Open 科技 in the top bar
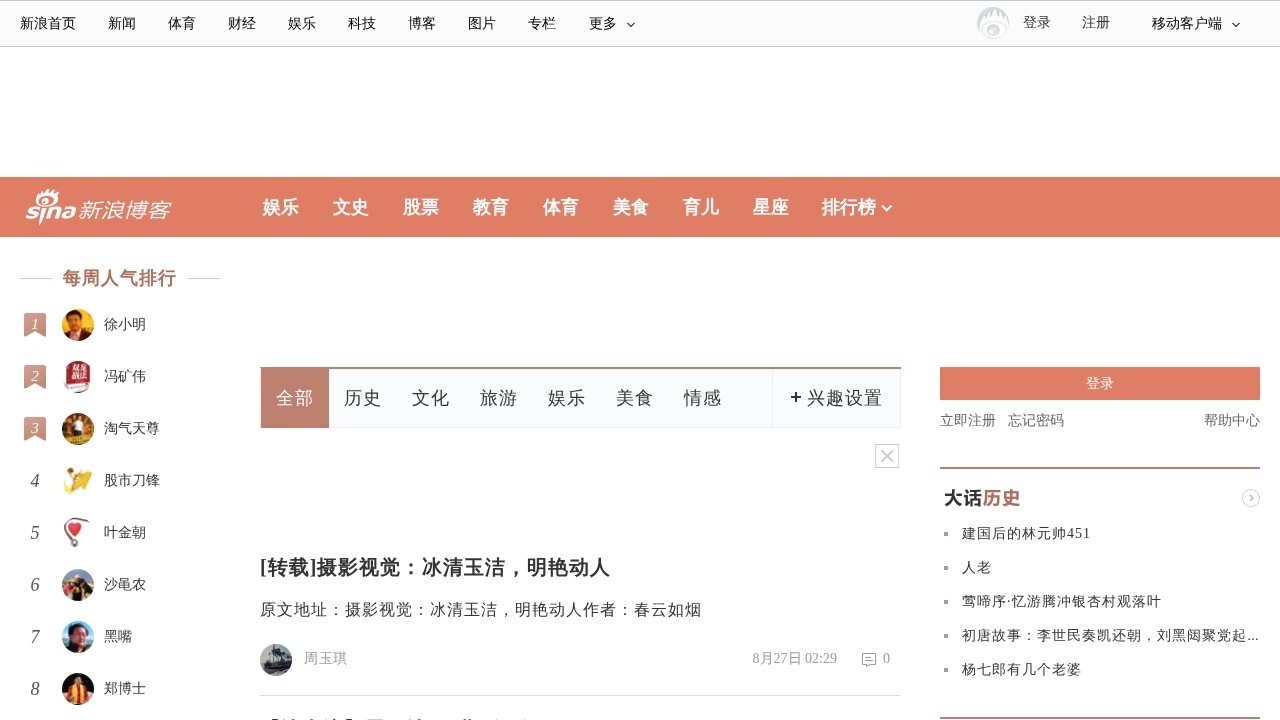Viewport: 1280px width, 720px height. click(x=362, y=24)
